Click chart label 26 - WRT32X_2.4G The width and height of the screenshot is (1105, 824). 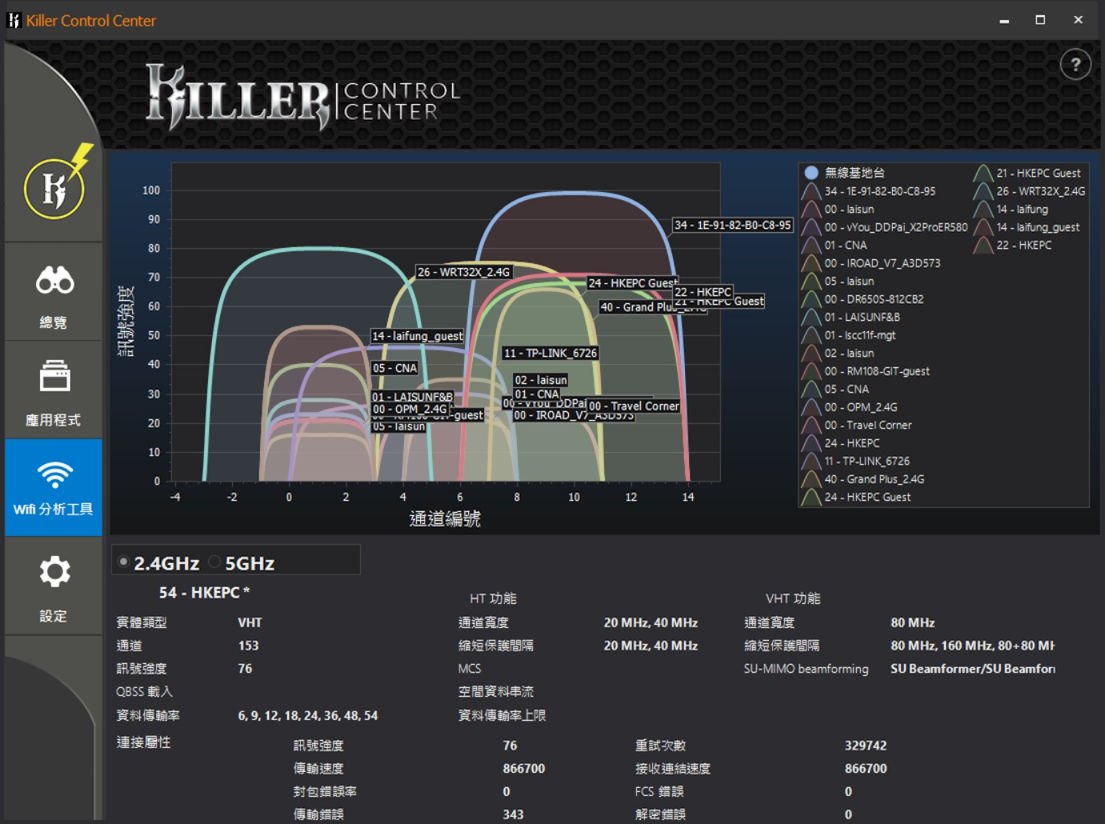463,272
